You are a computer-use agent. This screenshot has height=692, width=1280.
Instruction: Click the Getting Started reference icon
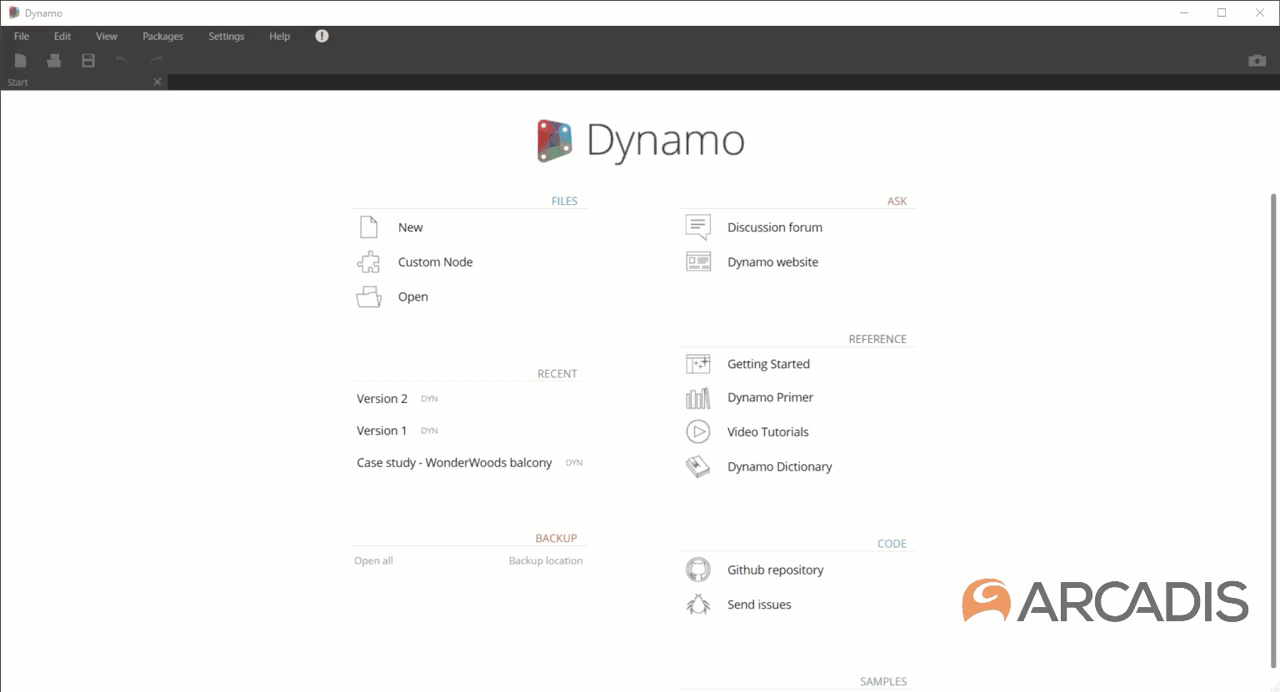[697, 363]
